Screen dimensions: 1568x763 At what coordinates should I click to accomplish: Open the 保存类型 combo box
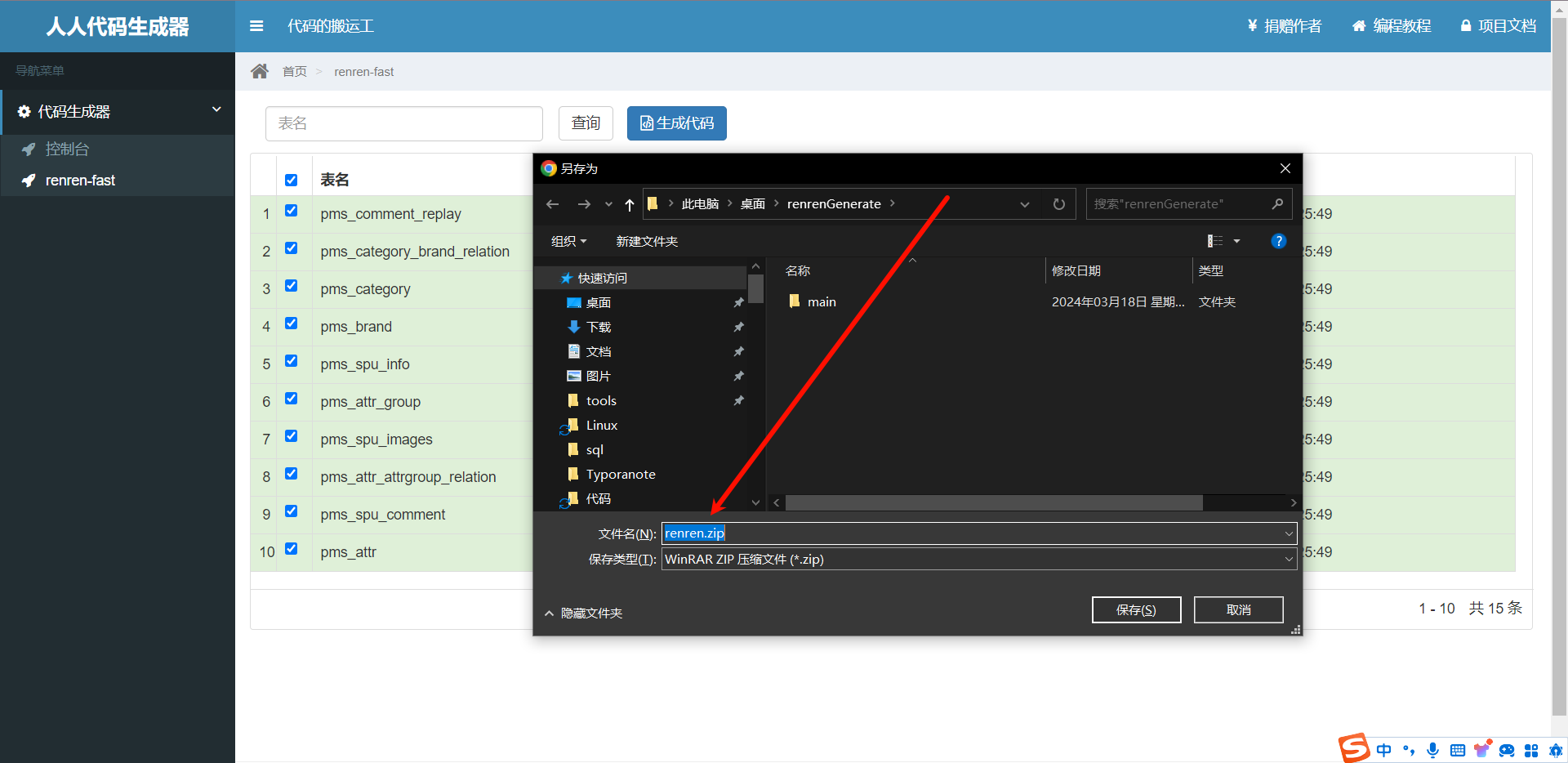click(x=979, y=559)
